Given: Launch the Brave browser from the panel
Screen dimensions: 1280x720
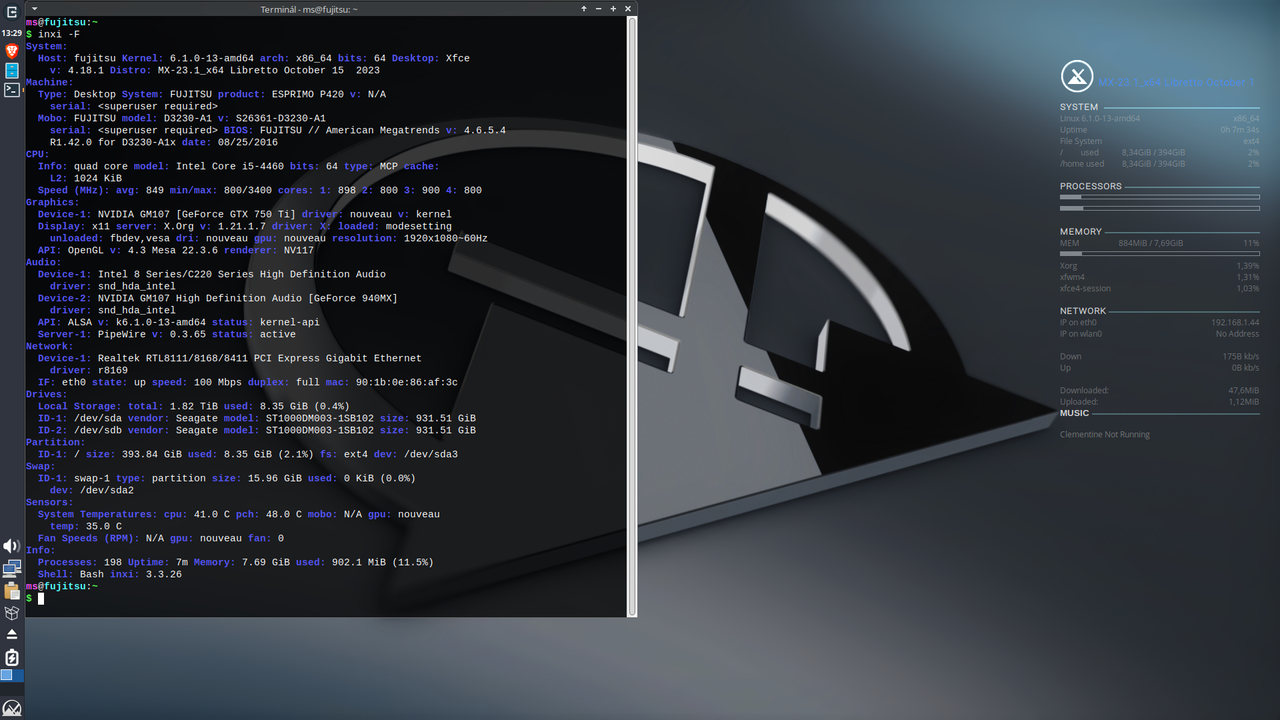Looking at the screenshot, I should [12, 51].
